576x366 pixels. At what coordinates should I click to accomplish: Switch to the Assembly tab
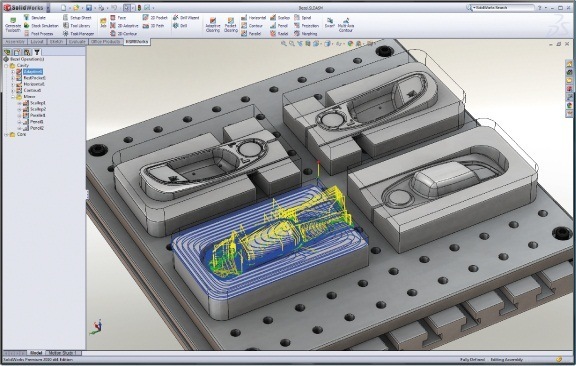(15, 42)
